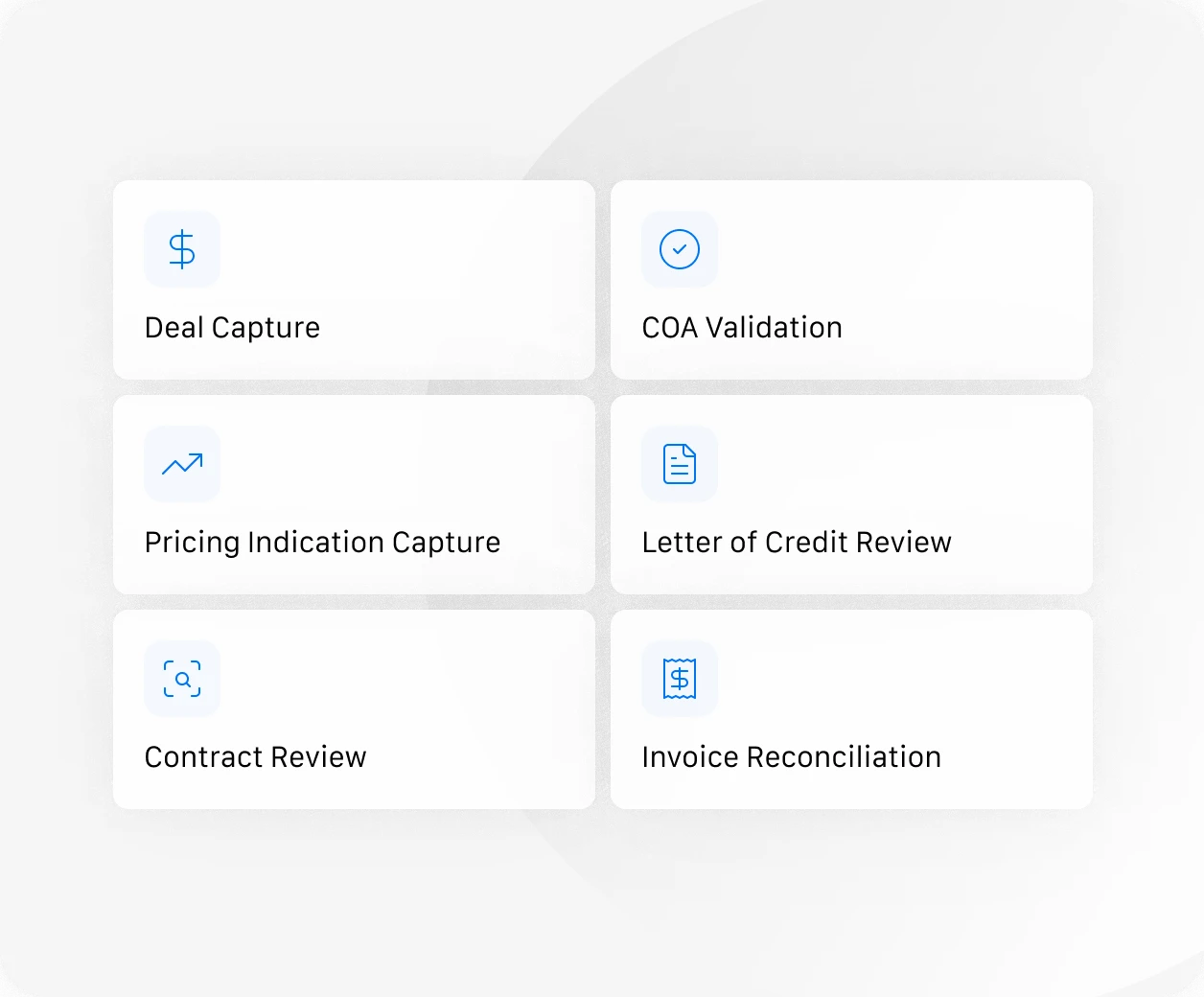Select the "Letter of Credit Review" text label
The height and width of the screenshot is (997, 1204).
pyautogui.click(x=797, y=543)
